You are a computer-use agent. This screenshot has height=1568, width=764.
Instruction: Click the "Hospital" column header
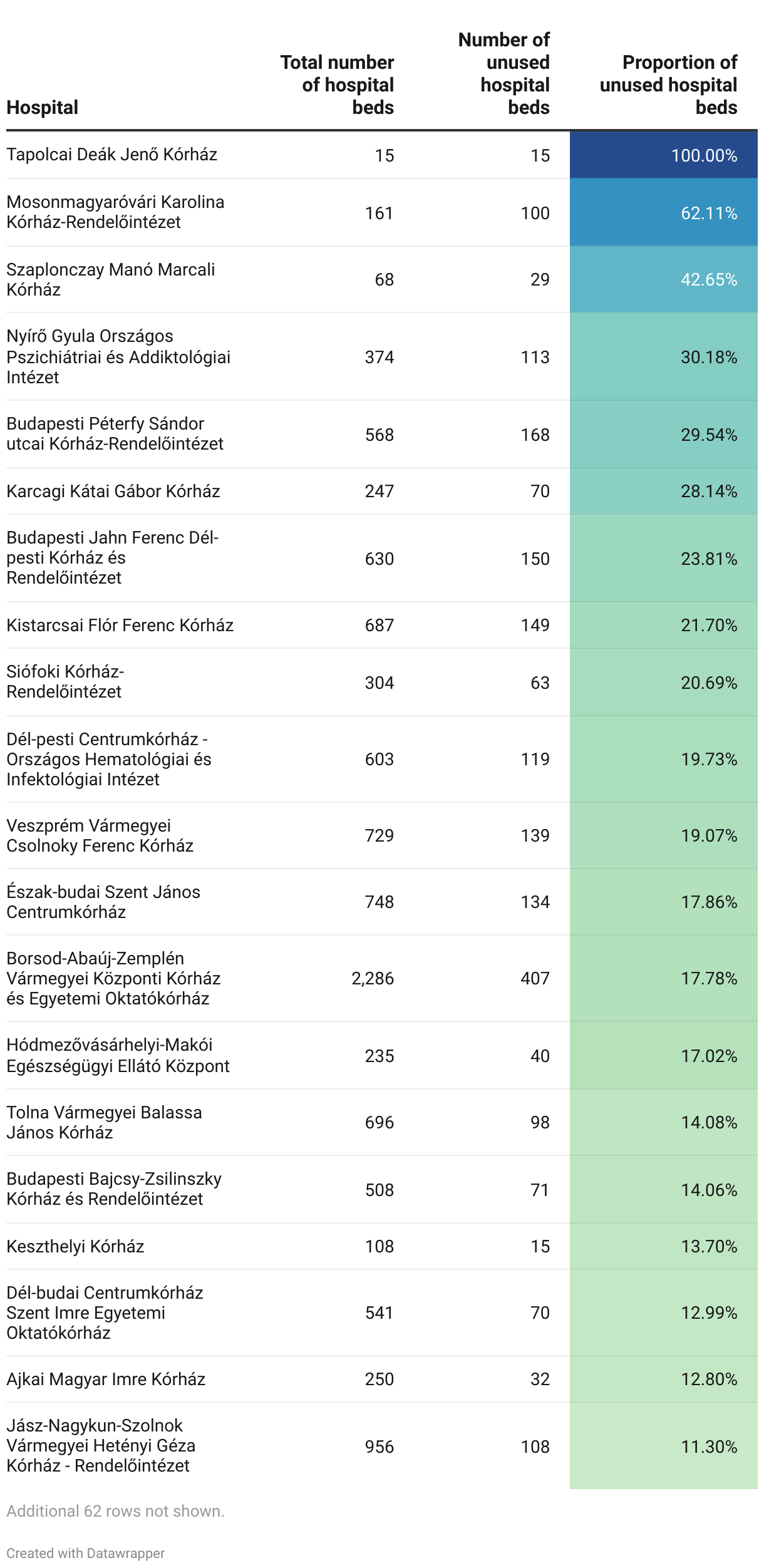click(x=43, y=108)
